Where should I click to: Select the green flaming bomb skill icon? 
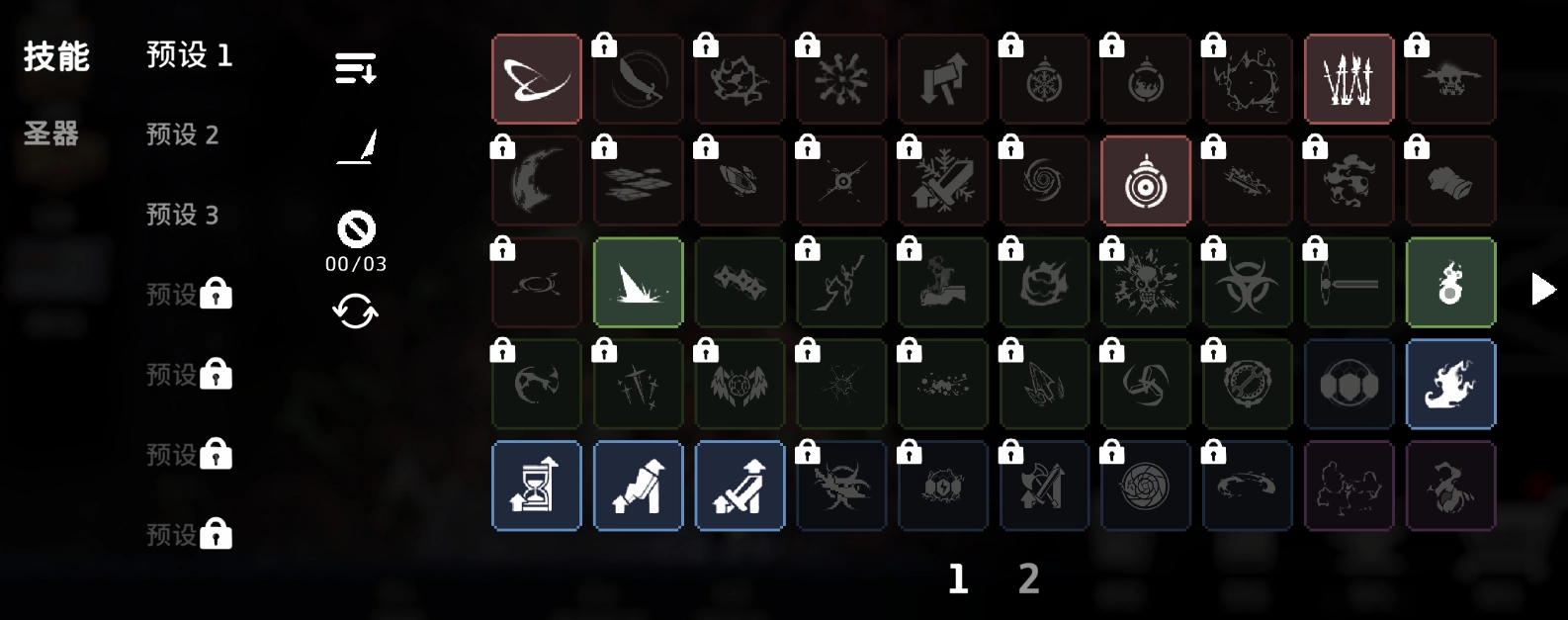click(x=1451, y=283)
